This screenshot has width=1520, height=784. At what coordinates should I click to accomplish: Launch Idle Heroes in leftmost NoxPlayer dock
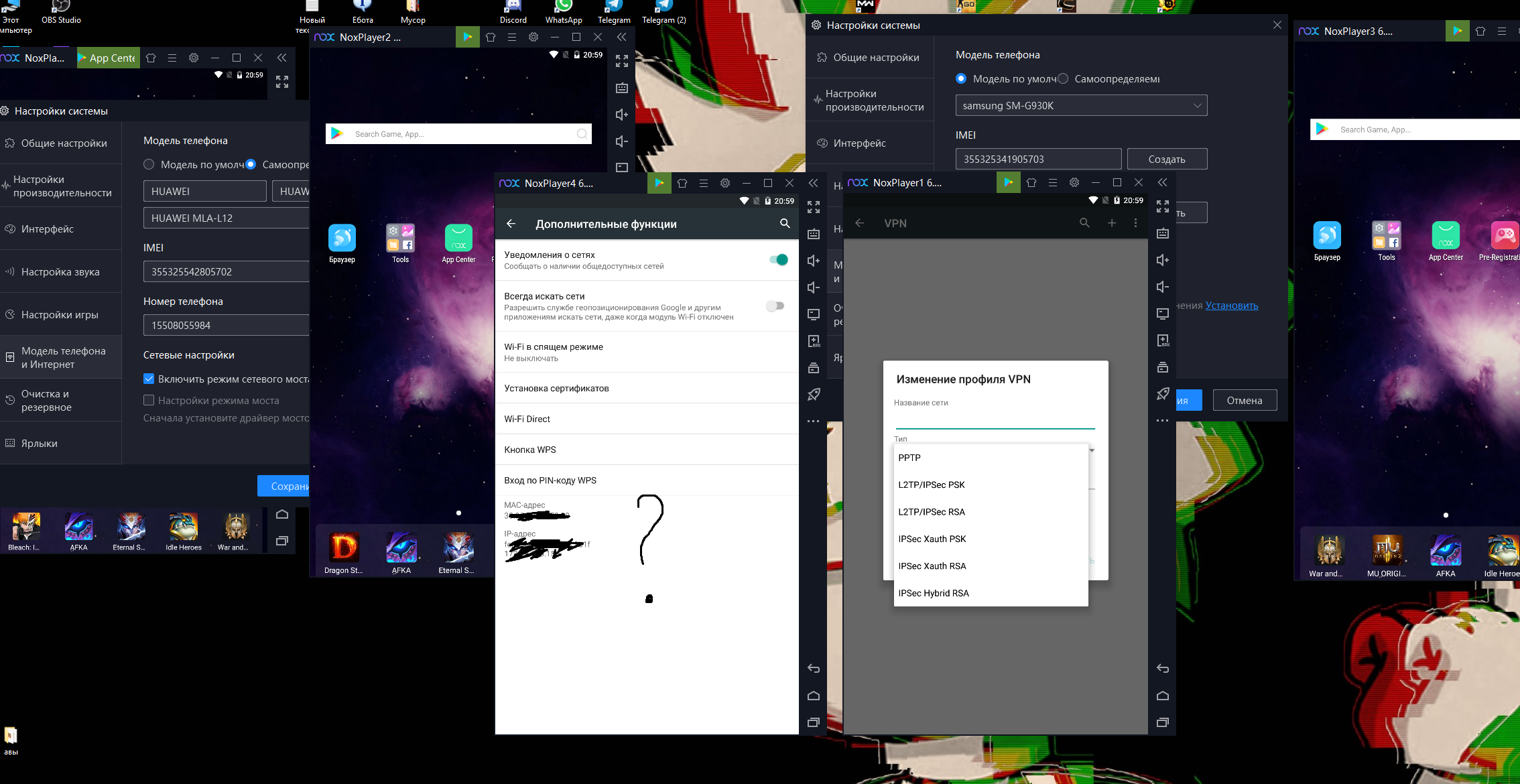184,526
